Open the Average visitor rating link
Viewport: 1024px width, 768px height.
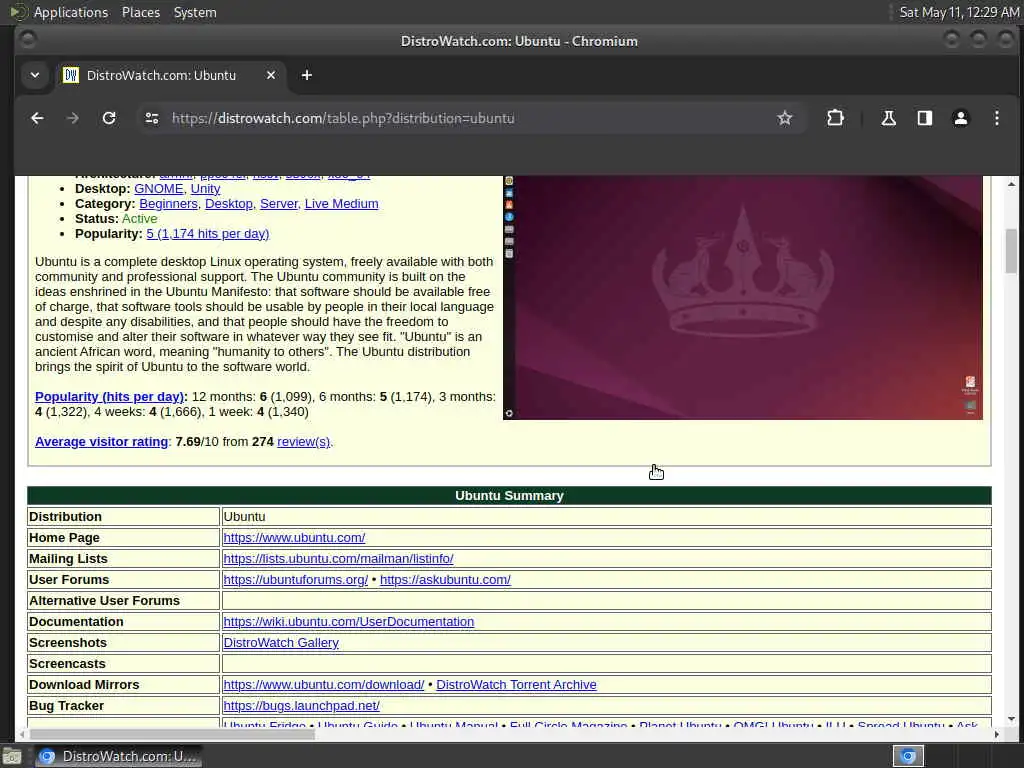click(101, 441)
